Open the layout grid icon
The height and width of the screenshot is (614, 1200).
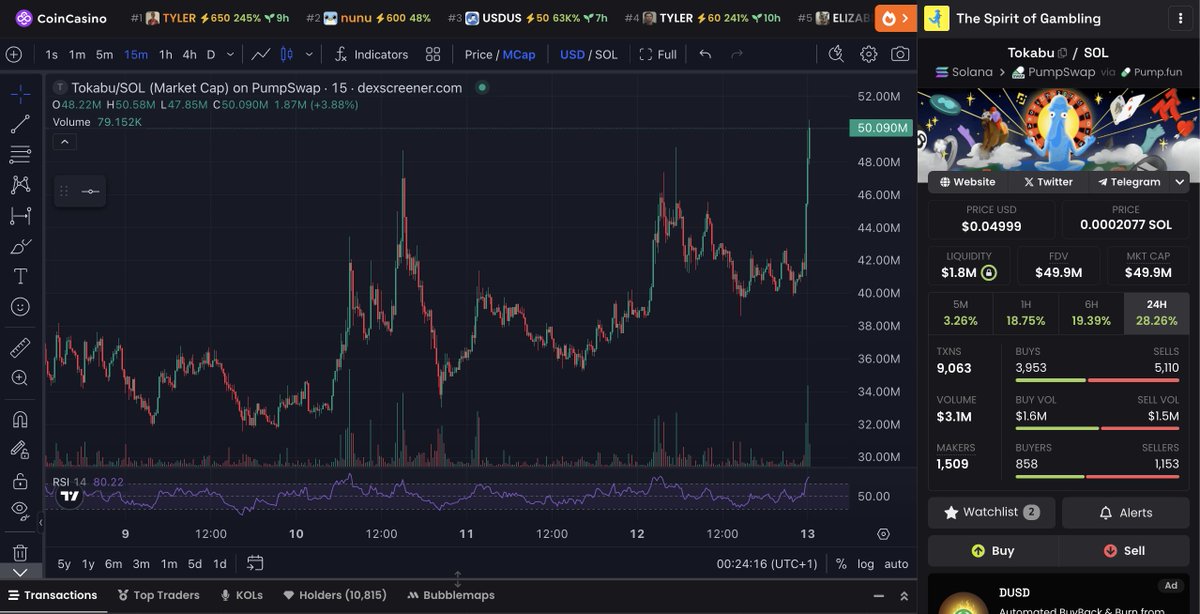click(x=433, y=54)
